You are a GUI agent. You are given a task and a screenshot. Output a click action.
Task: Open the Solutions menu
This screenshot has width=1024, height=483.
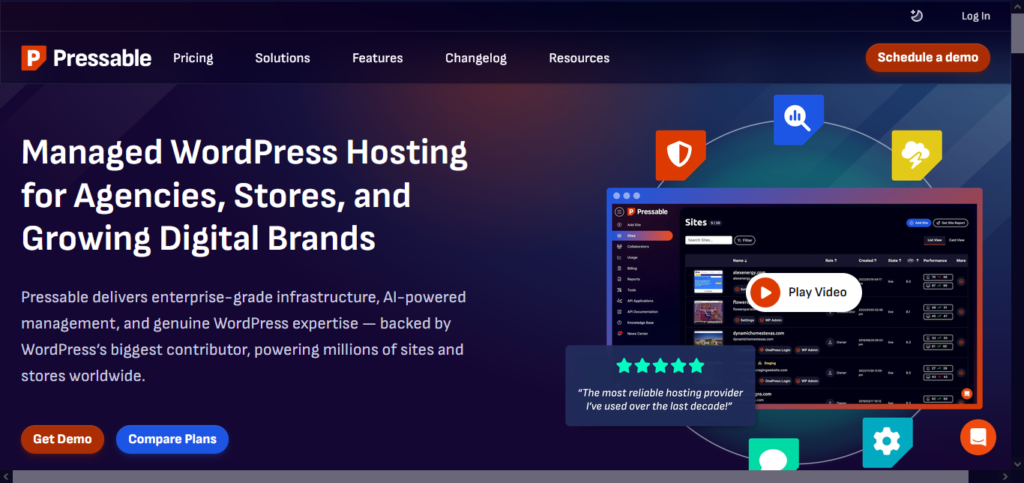pyautogui.click(x=283, y=58)
